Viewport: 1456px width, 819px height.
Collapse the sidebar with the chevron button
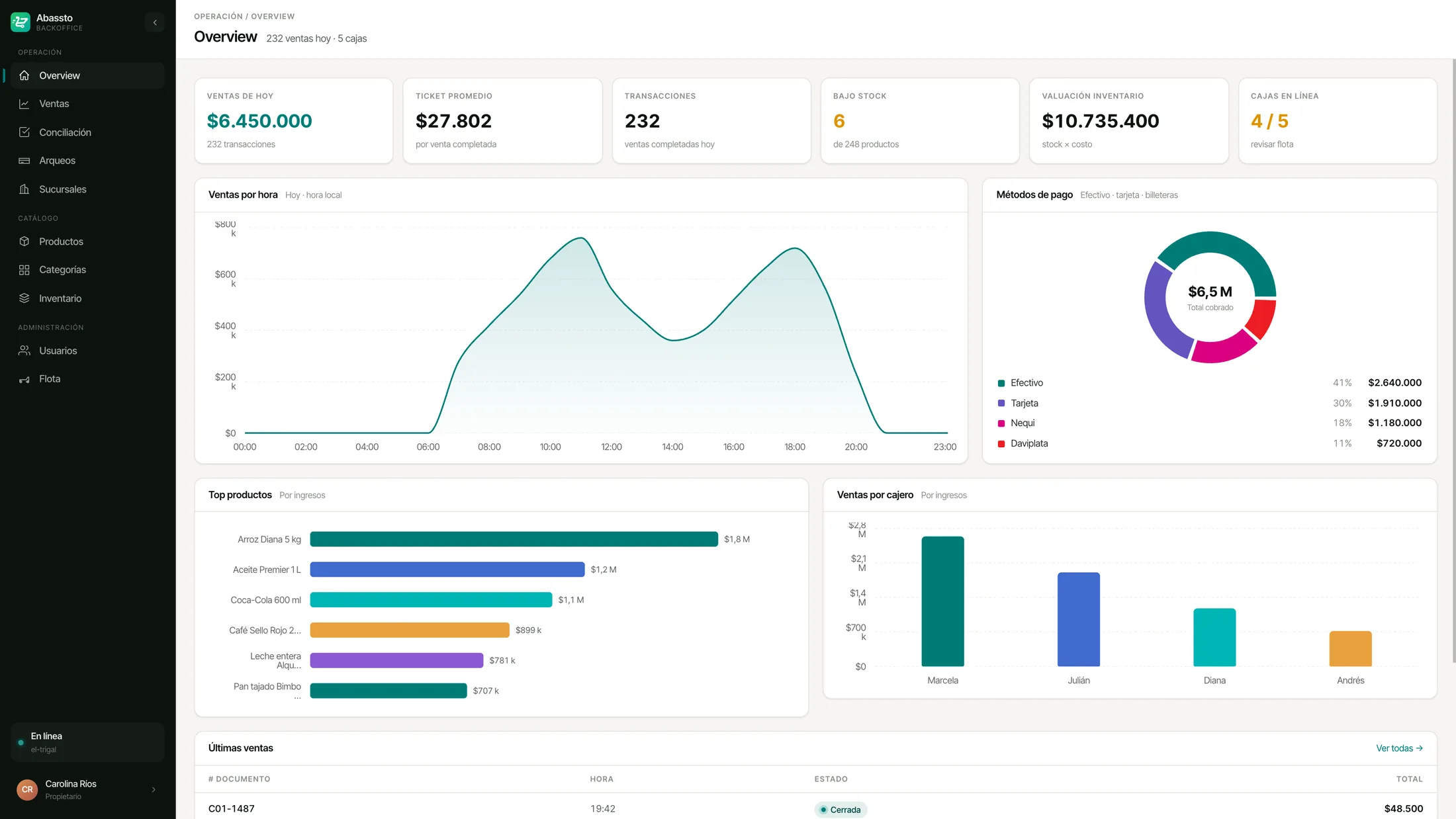click(x=155, y=22)
